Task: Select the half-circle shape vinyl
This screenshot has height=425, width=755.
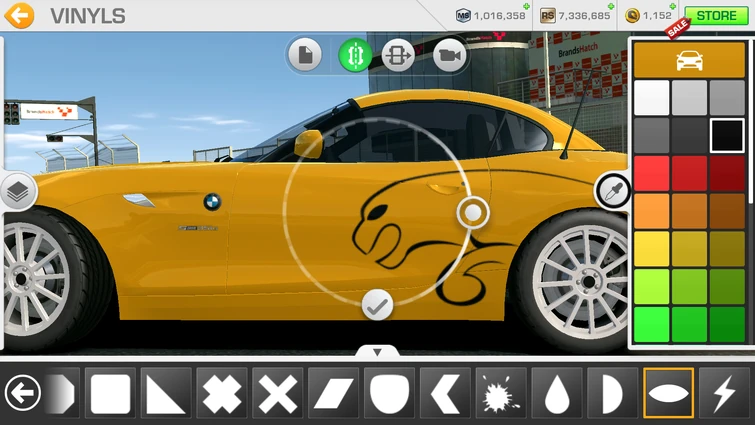Action: 612,393
